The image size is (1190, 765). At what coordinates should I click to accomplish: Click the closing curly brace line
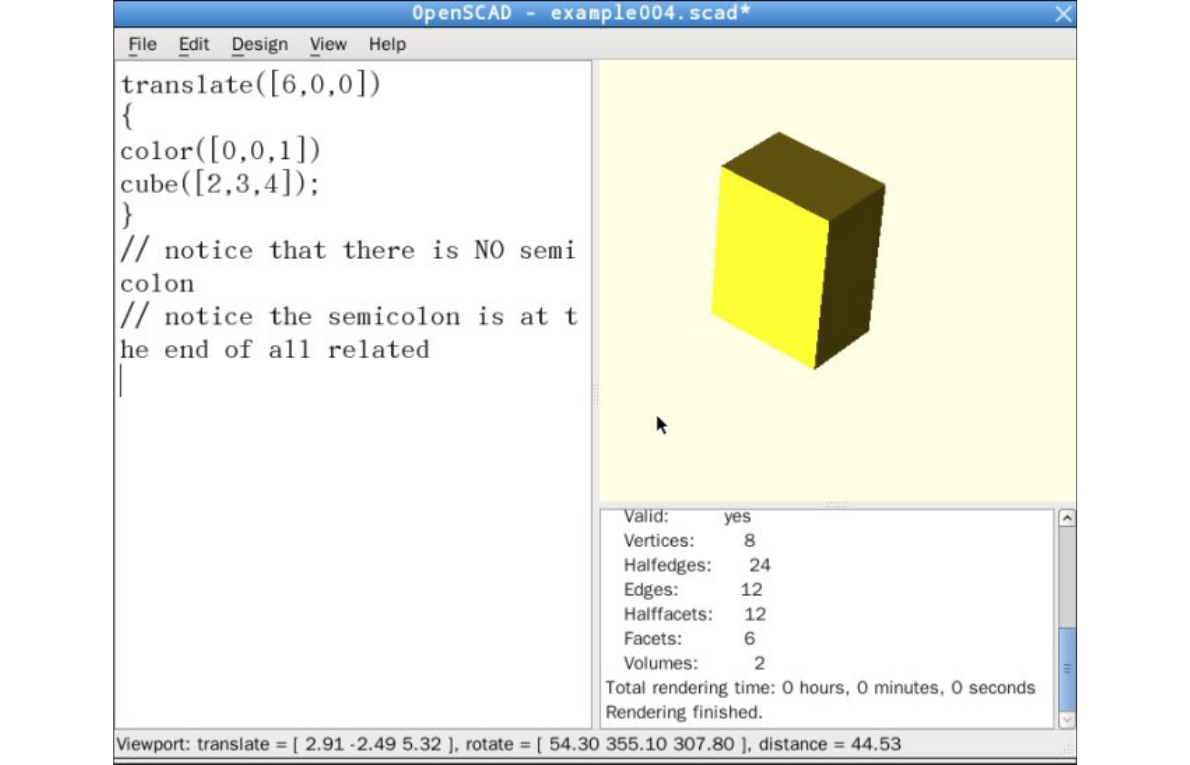(x=127, y=216)
